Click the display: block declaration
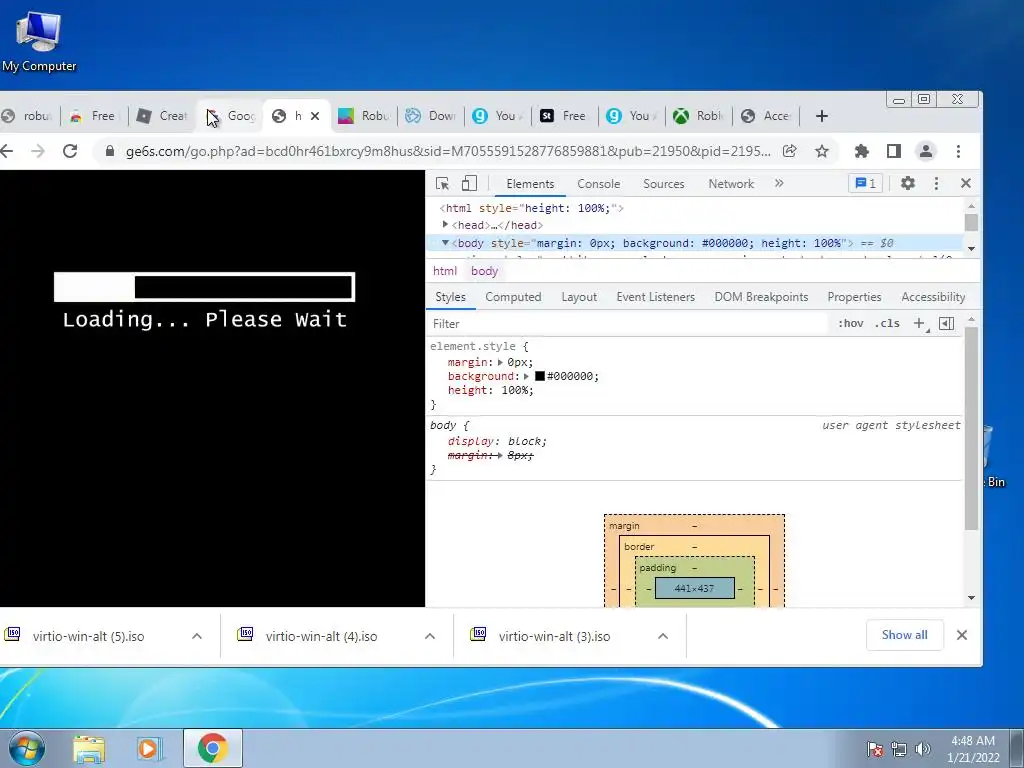Image resolution: width=1024 pixels, height=768 pixels. 497,441
